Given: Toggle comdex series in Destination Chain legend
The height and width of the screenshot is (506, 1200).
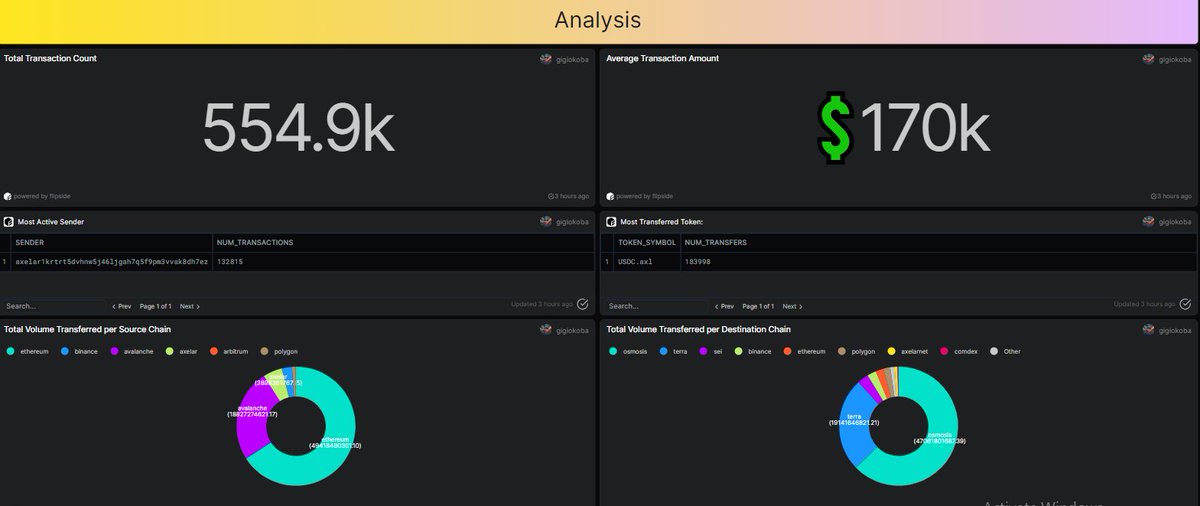Looking at the screenshot, I should 961,351.
